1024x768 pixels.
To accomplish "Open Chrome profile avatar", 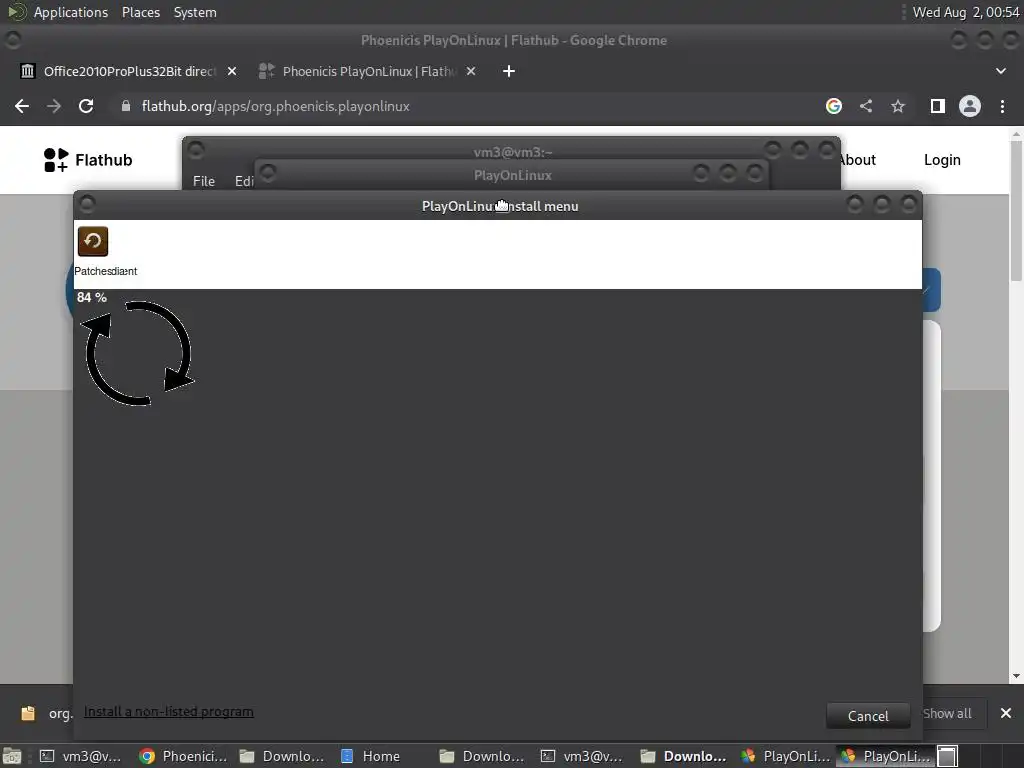I will coord(970,106).
